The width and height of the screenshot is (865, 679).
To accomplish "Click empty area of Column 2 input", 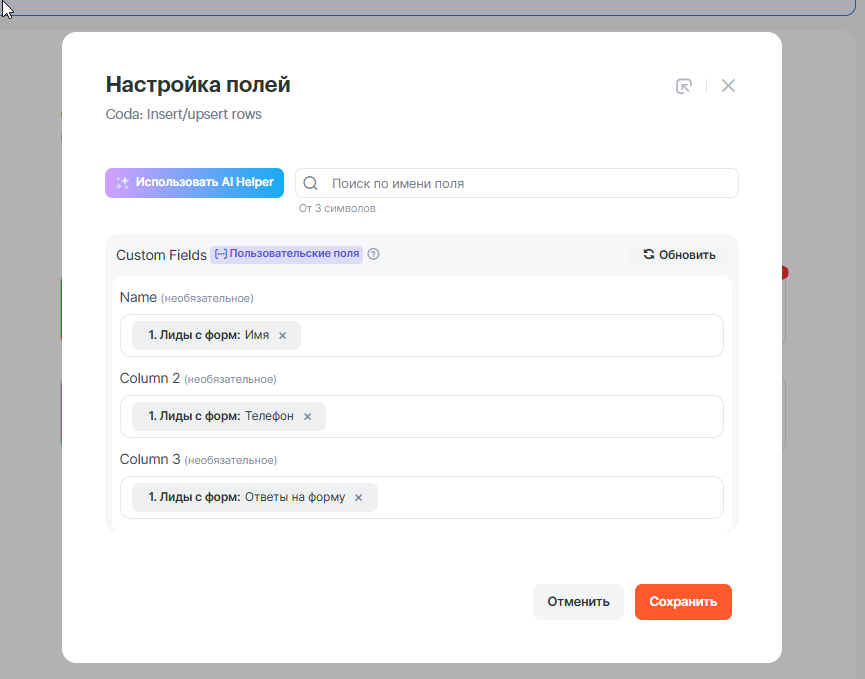I will (520, 417).
